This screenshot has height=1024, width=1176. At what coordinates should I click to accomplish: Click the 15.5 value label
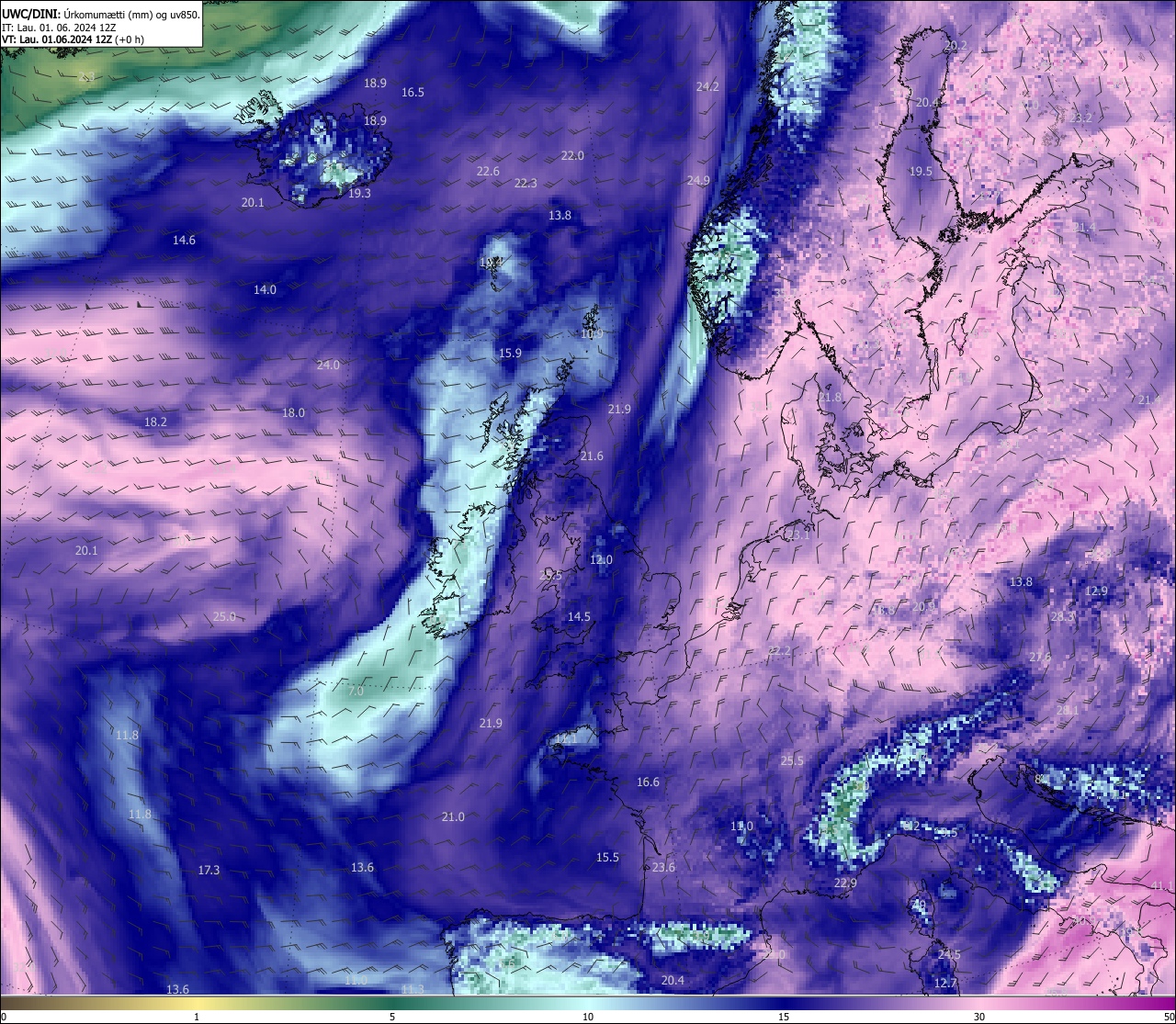[607, 858]
